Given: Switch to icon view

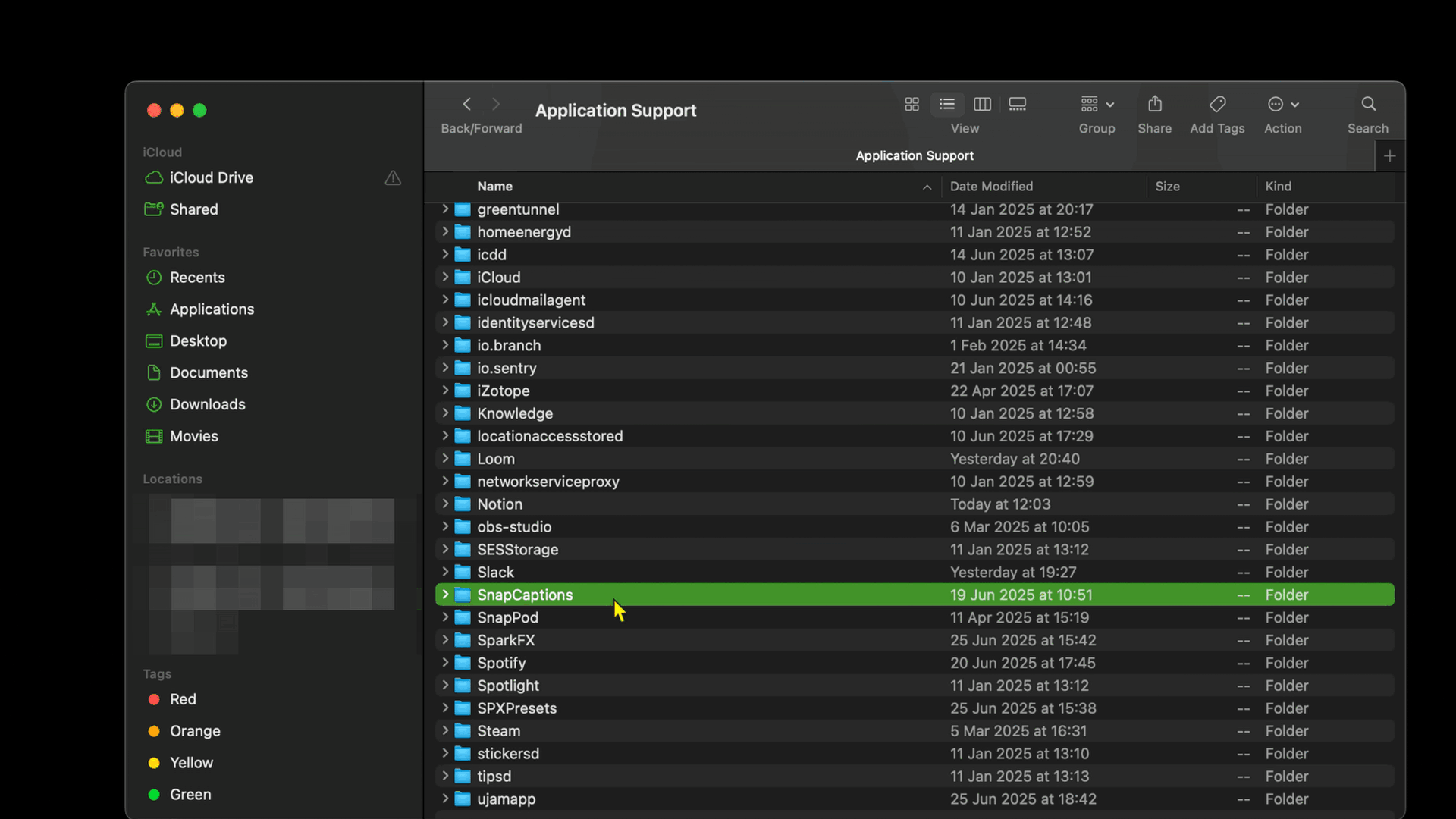Looking at the screenshot, I should (x=912, y=104).
